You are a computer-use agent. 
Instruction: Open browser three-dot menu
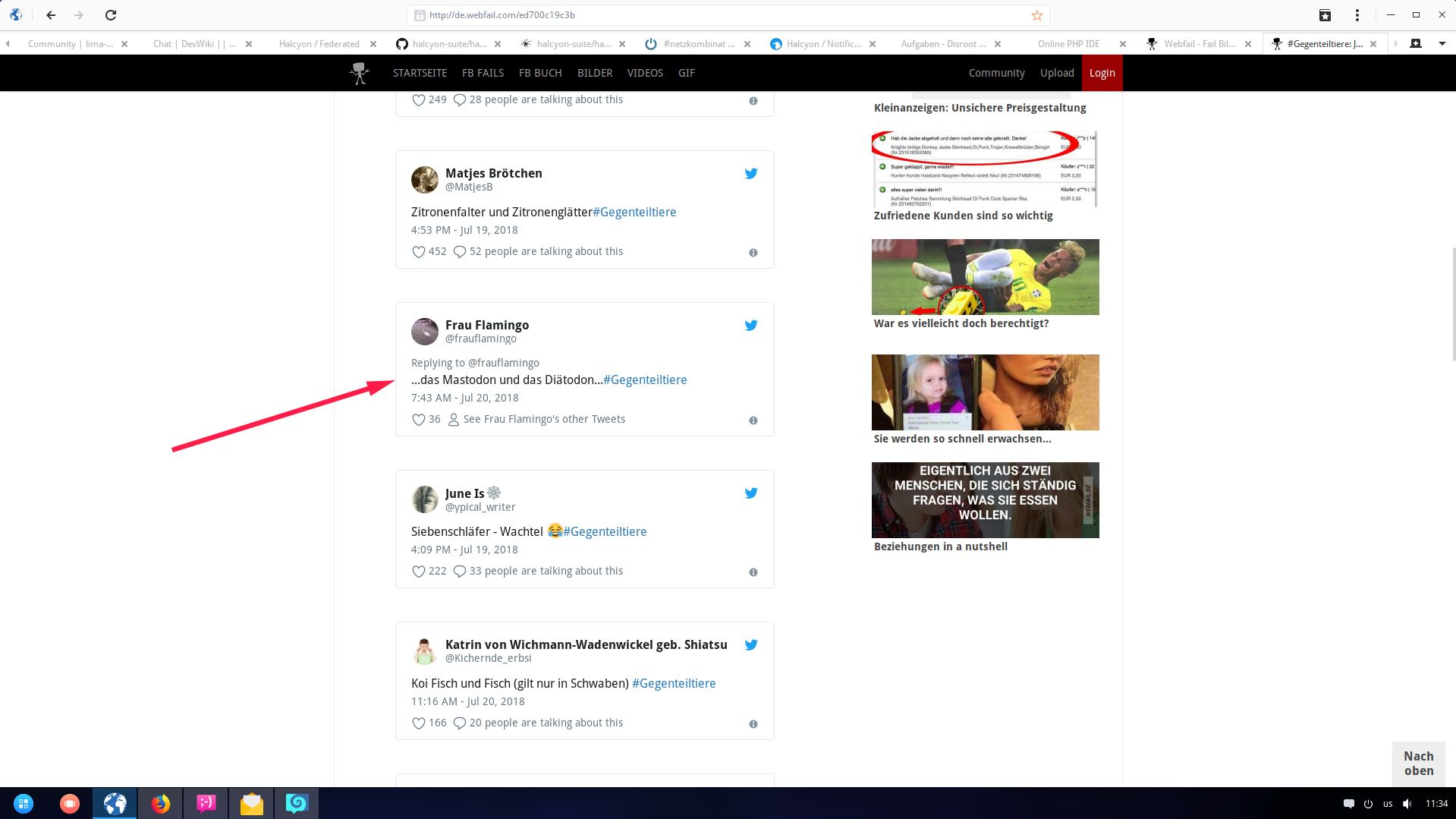click(x=1357, y=15)
